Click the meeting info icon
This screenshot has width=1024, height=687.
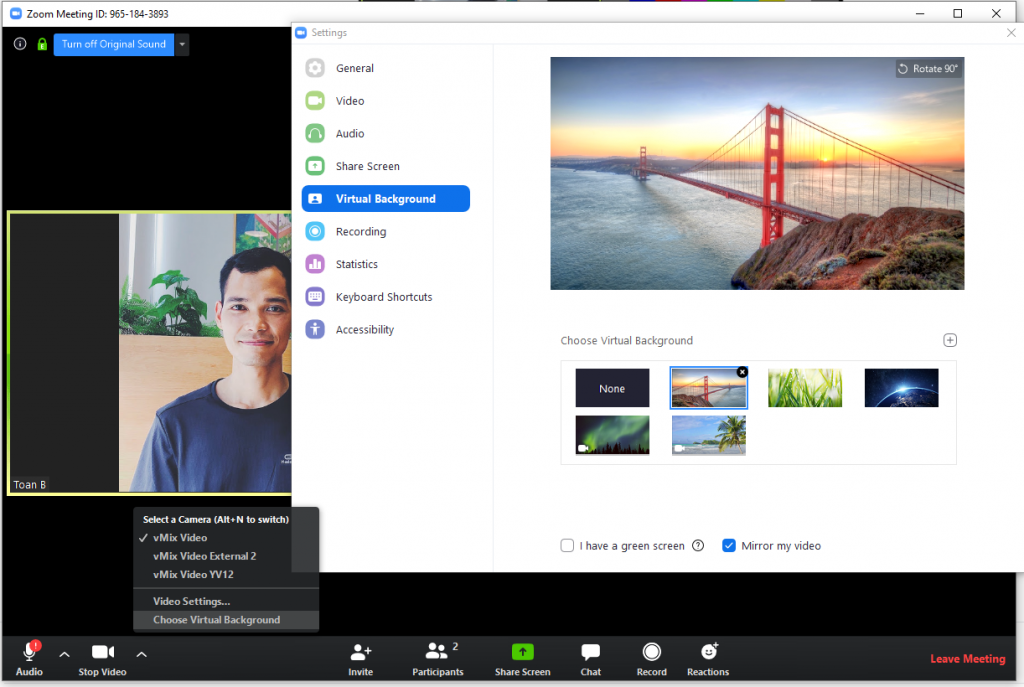pyautogui.click(x=20, y=44)
